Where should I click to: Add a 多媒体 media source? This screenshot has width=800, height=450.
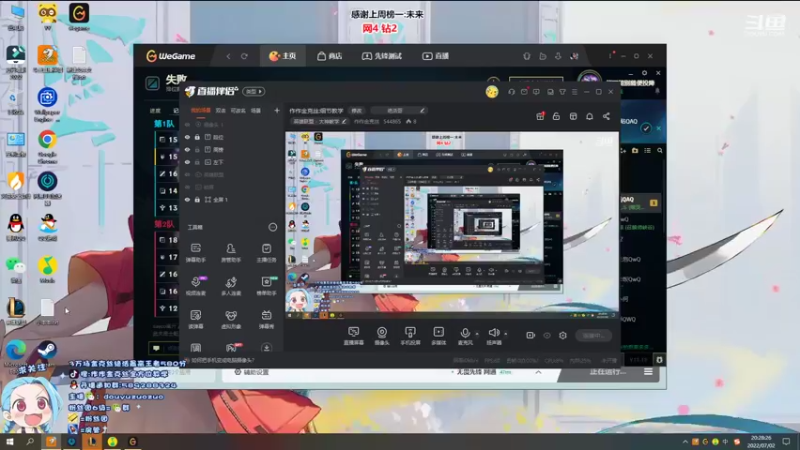coord(438,336)
